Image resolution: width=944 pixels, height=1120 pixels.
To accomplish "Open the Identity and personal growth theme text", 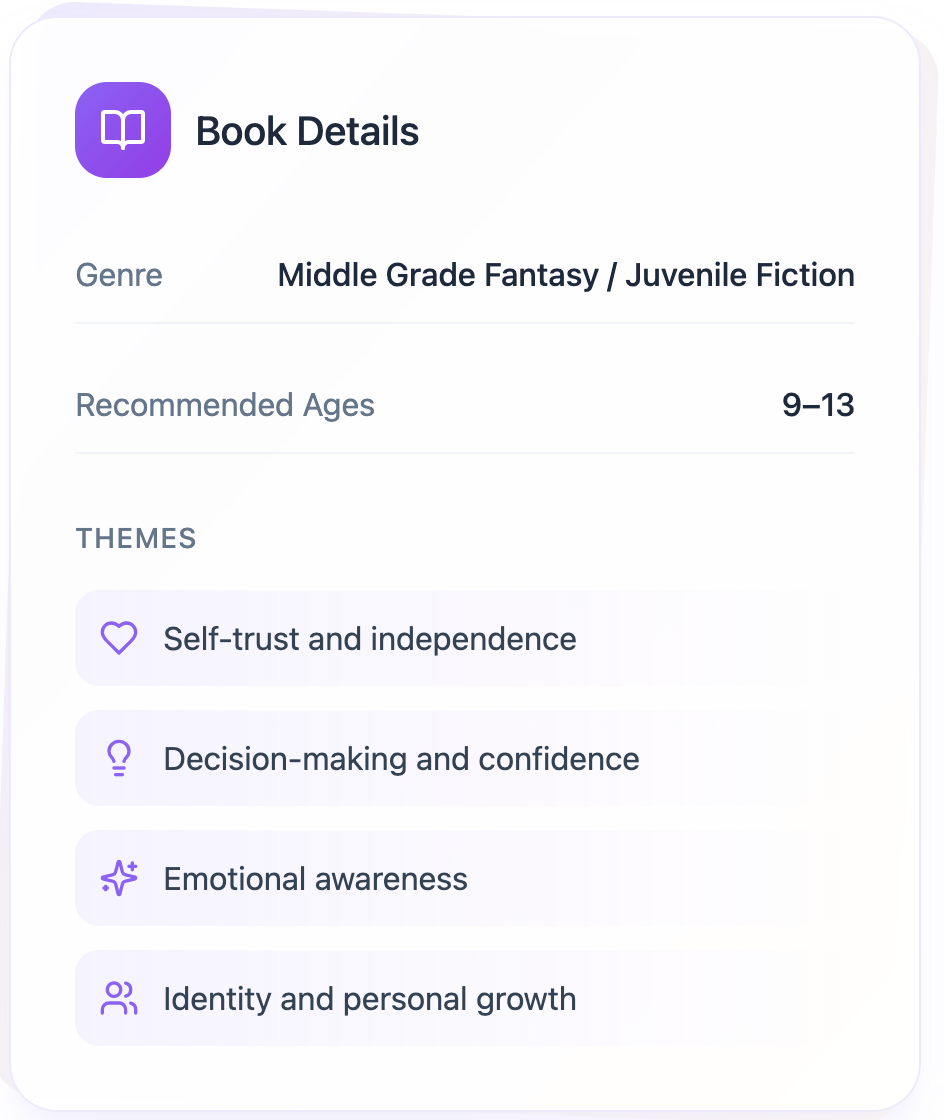I will coord(370,999).
